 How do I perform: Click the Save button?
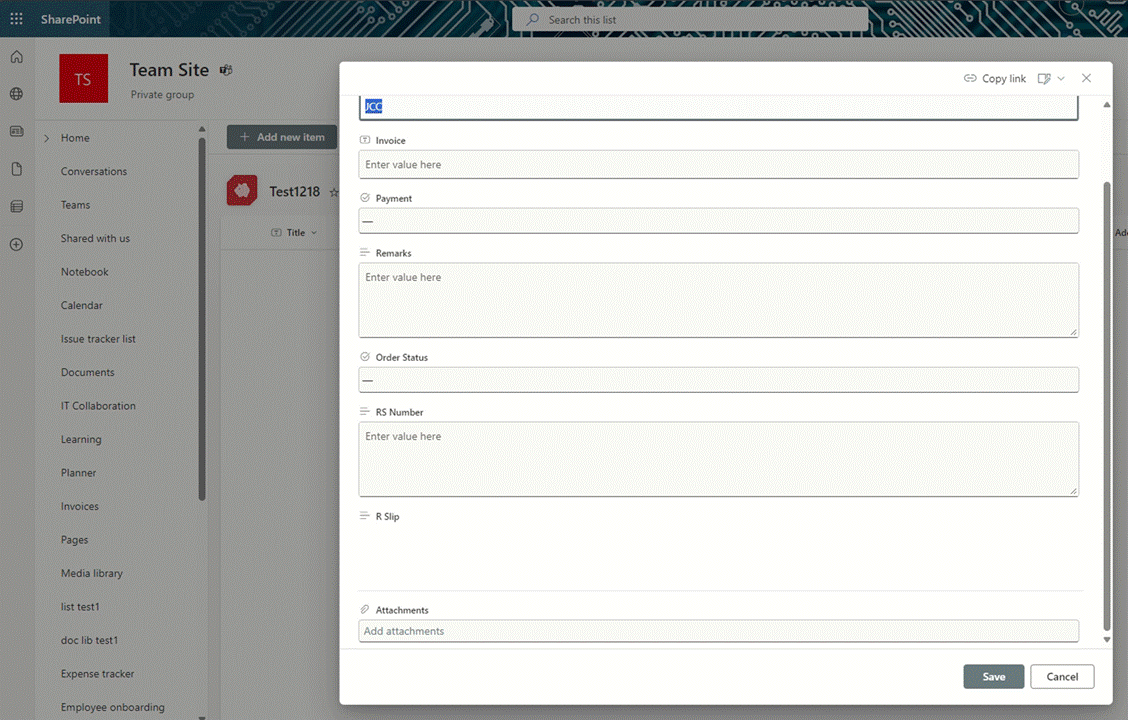tap(993, 677)
